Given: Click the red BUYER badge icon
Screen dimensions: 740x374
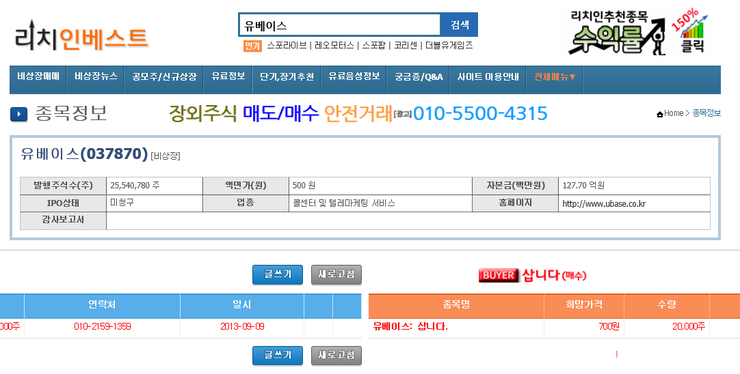Looking at the screenshot, I should click(x=498, y=275).
